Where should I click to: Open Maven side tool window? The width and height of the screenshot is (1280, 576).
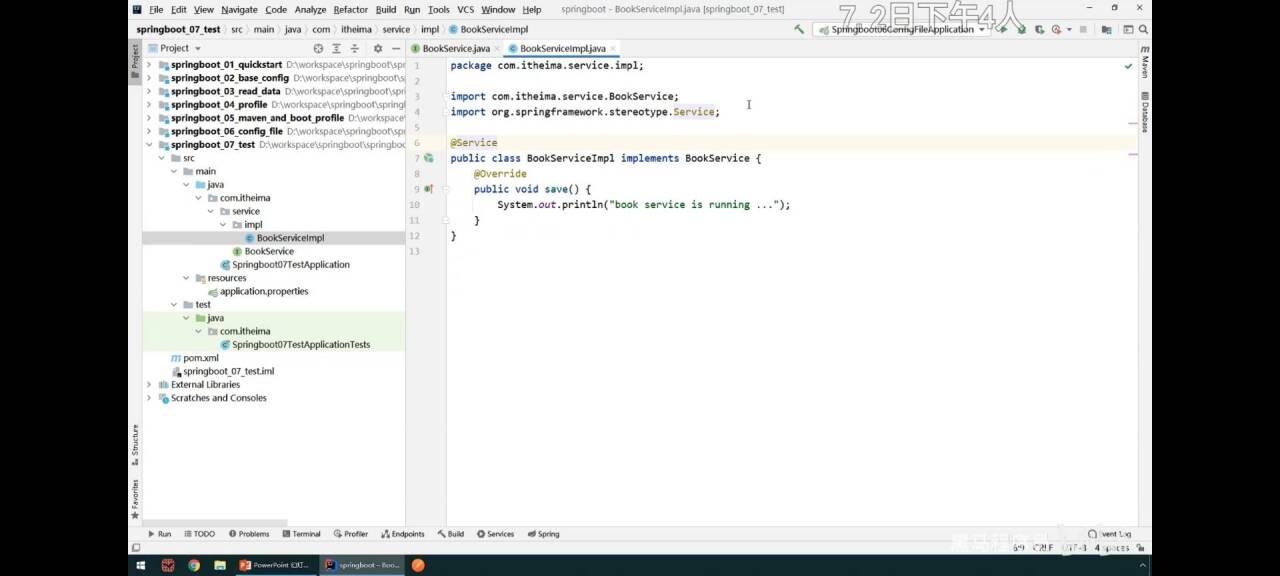pos(1145,62)
